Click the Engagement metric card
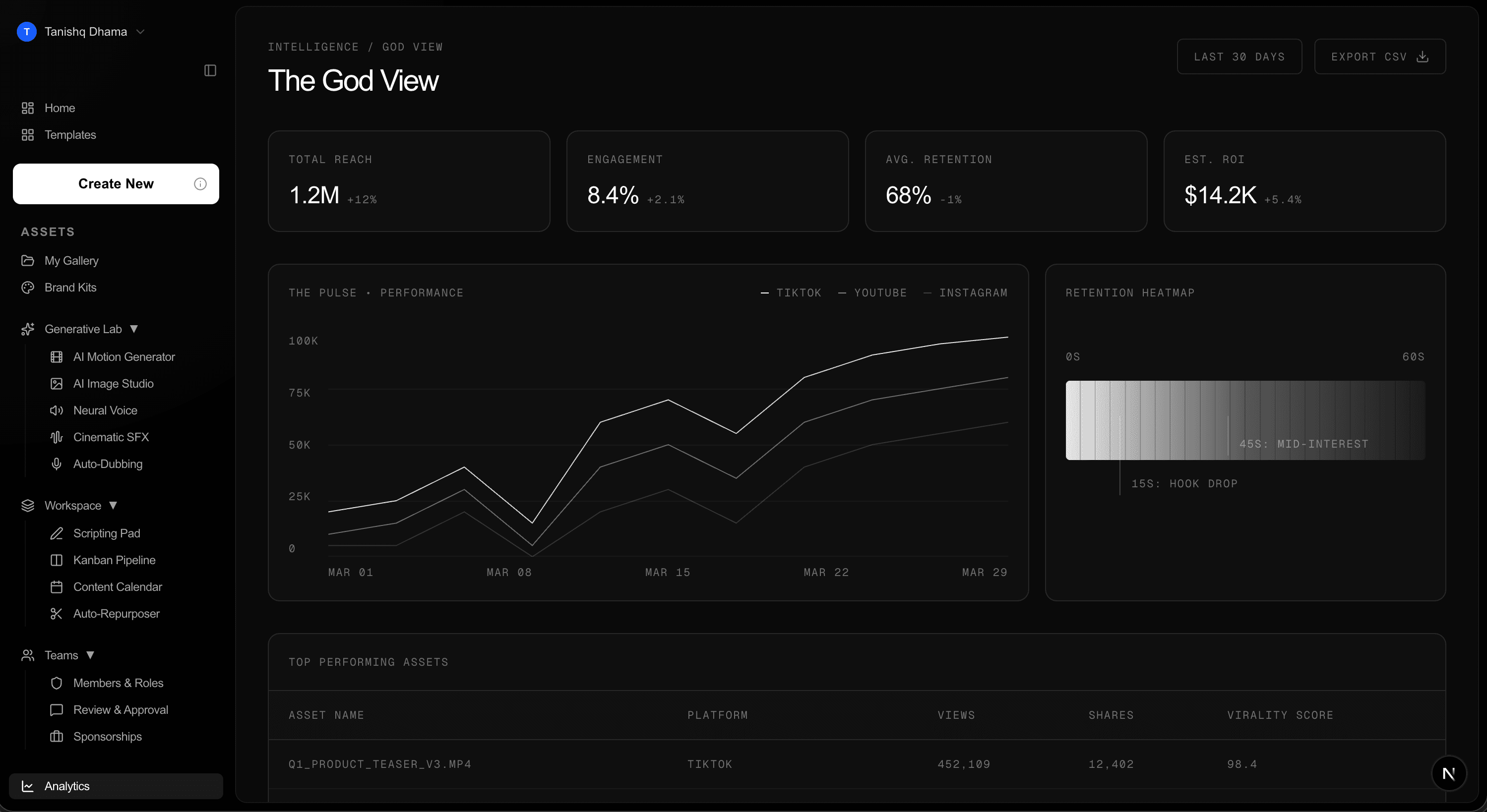 tap(707, 181)
